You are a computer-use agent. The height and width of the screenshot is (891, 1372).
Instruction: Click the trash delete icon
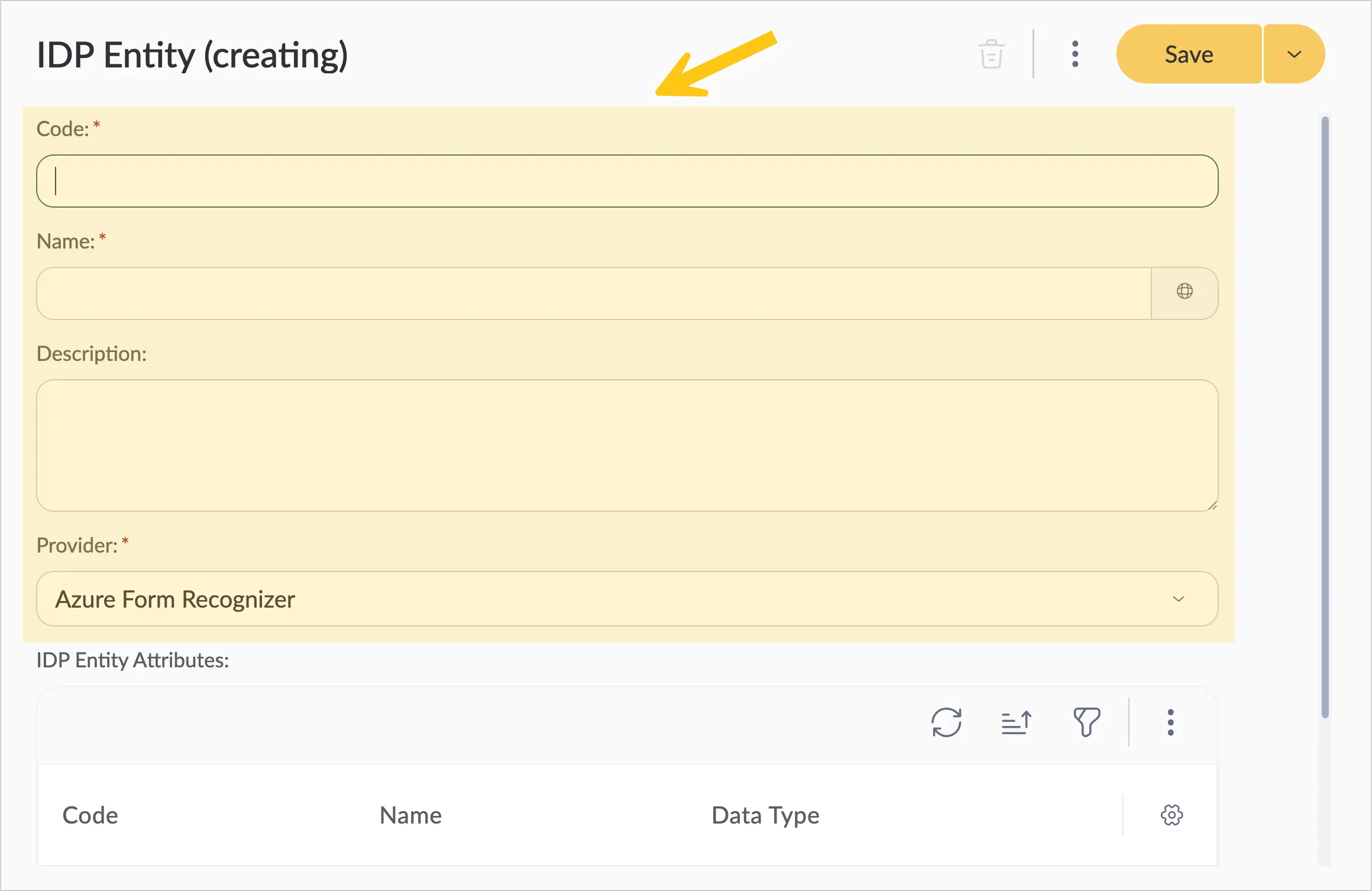991,54
